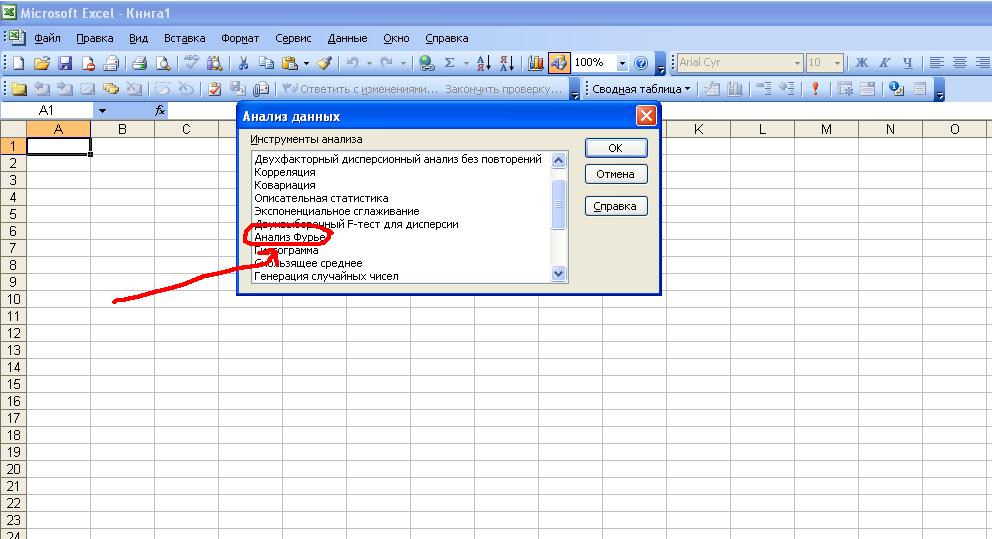The image size is (992, 539).
Task: Toggle italic formatting (К) button
Action: point(883,63)
